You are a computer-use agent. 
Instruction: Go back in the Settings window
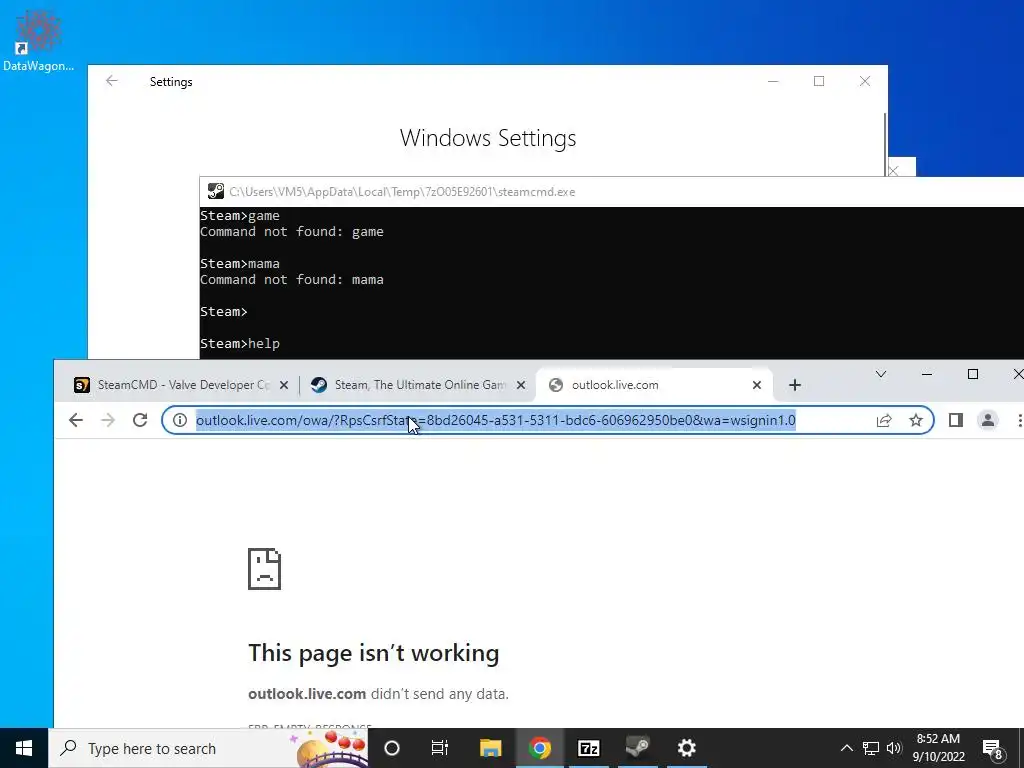click(x=112, y=81)
